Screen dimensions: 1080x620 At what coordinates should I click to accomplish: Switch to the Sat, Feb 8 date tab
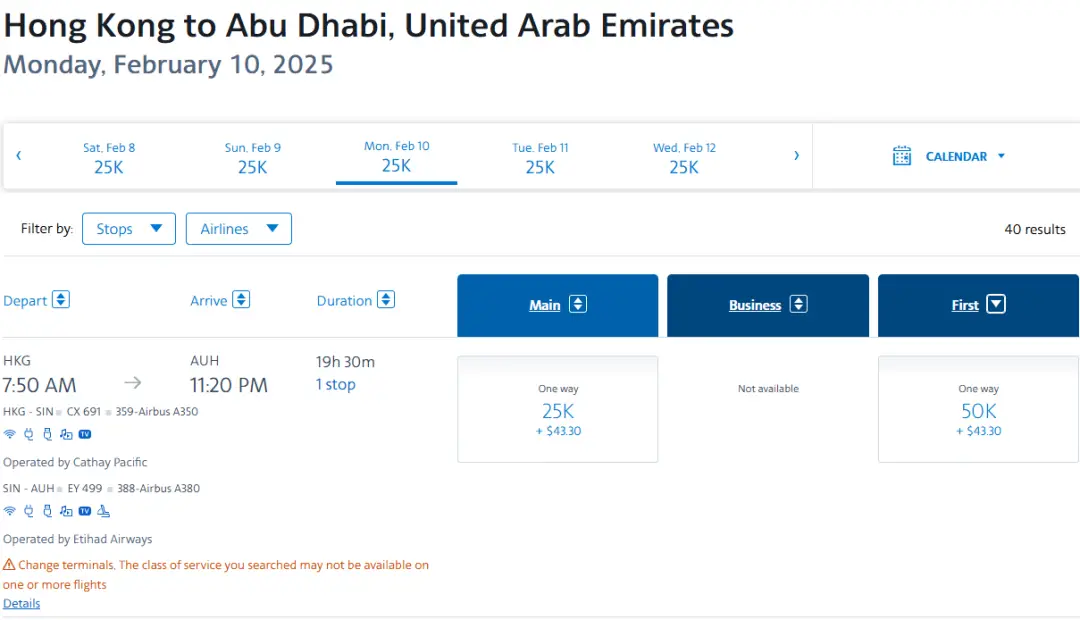pos(109,158)
